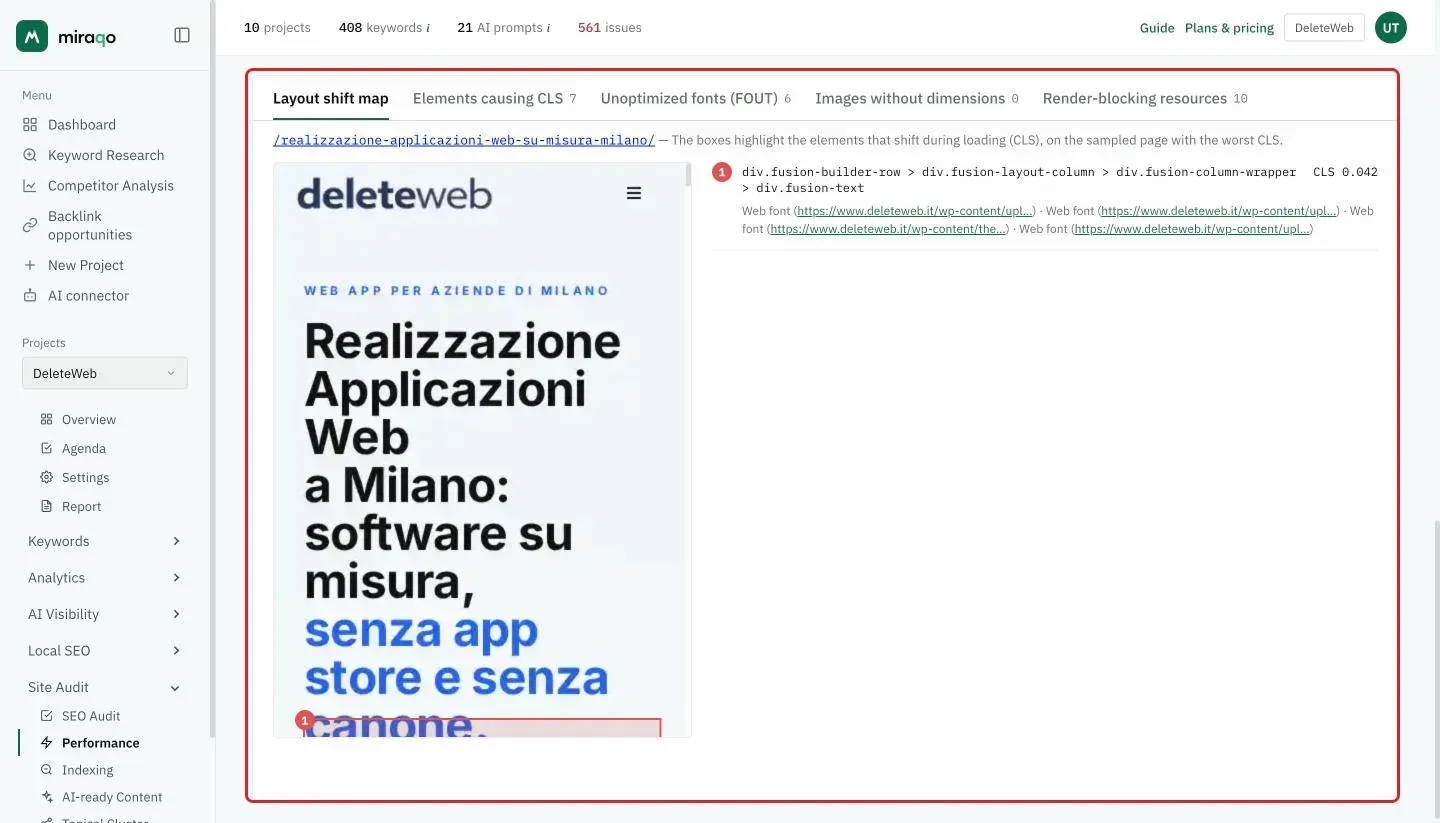This screenshot has height=823, width=1440.
Task: Click the Competitor Analysis chart icon
Action: pyautogui.click(x=30, y=186)
